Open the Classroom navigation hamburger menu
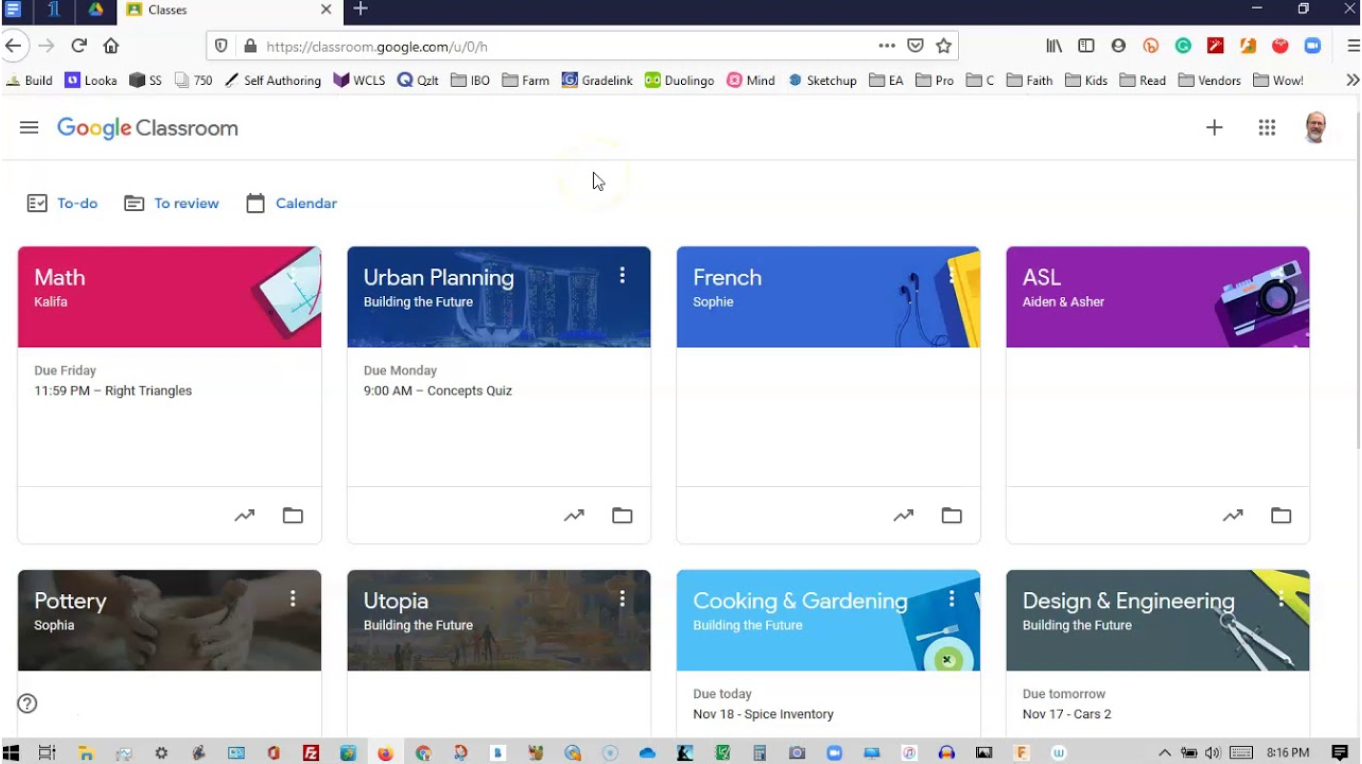 pos(29,127)
